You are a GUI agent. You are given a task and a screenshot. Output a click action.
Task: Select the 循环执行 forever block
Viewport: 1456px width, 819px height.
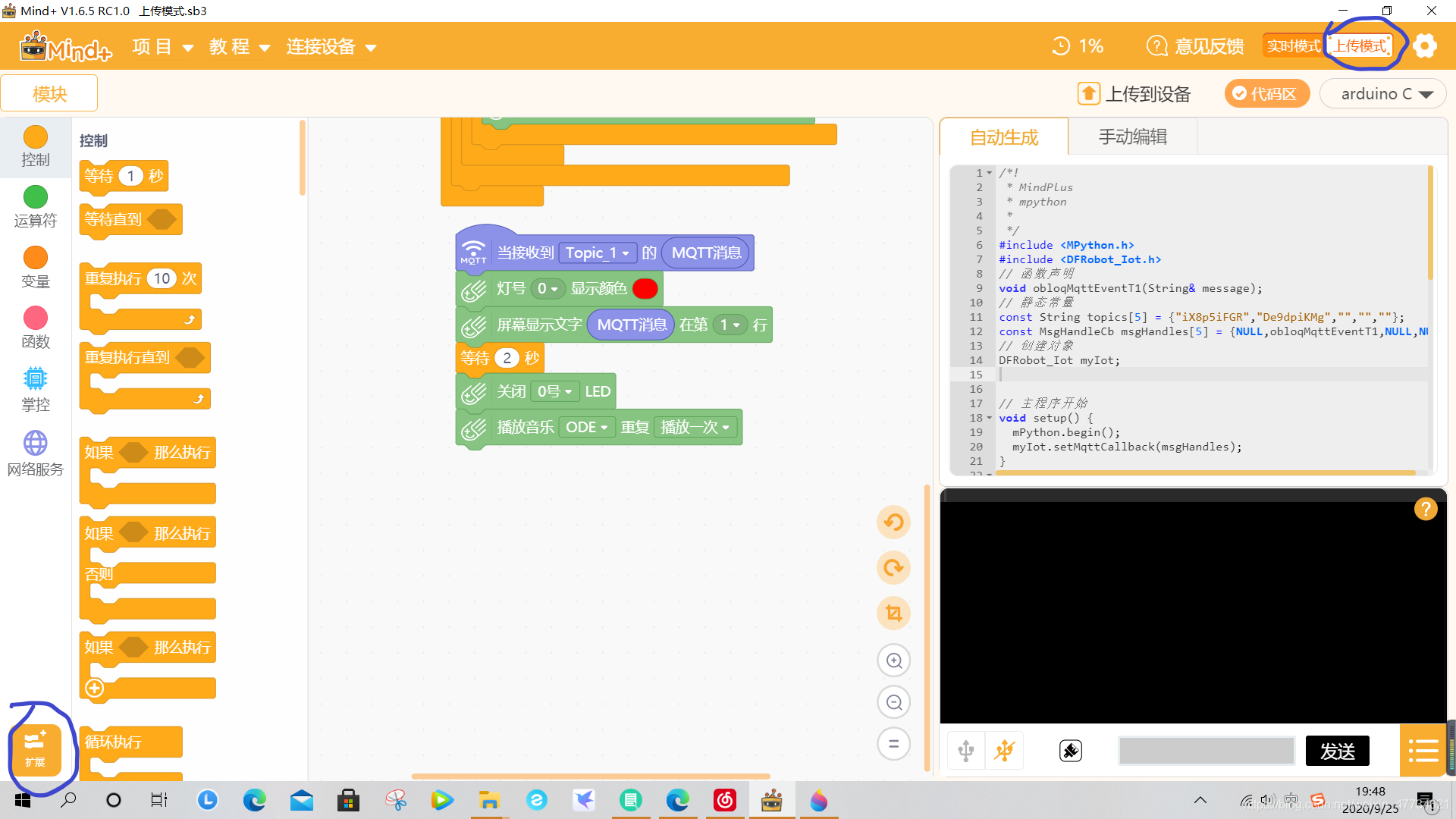(130, 742)
